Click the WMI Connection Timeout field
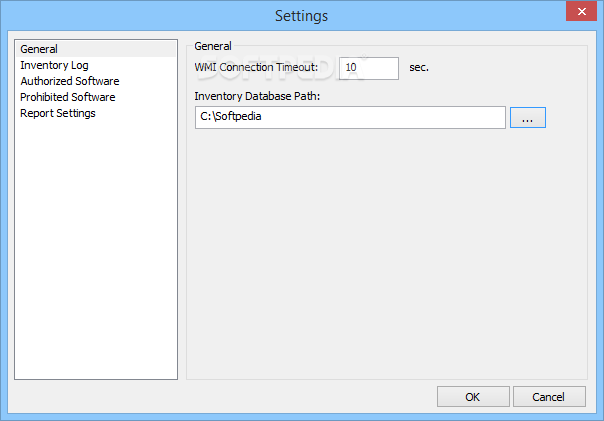Screen dimensions: 604x421 click(x=369, y=68)
